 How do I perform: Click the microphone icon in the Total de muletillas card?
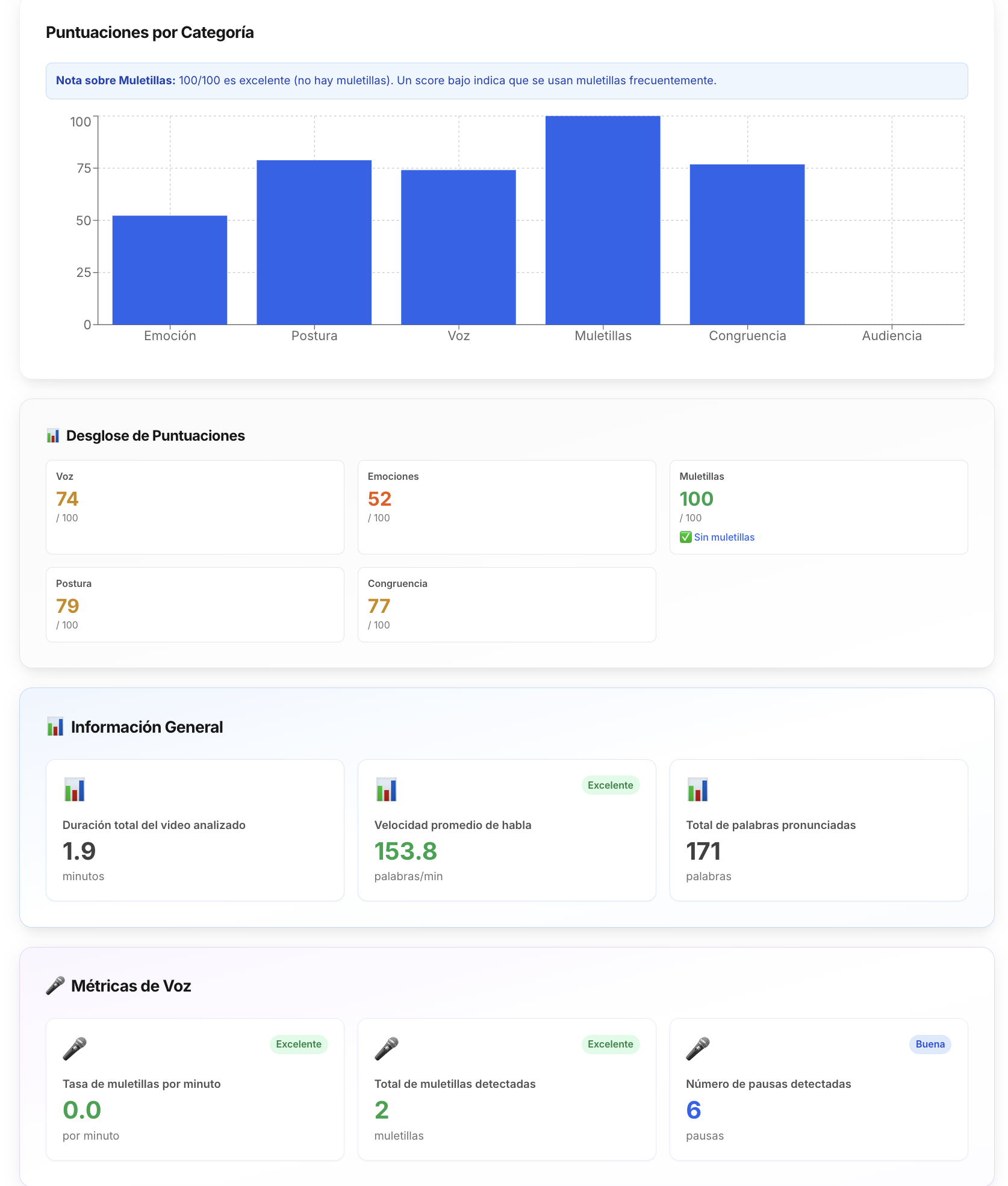pos(387,1048)
